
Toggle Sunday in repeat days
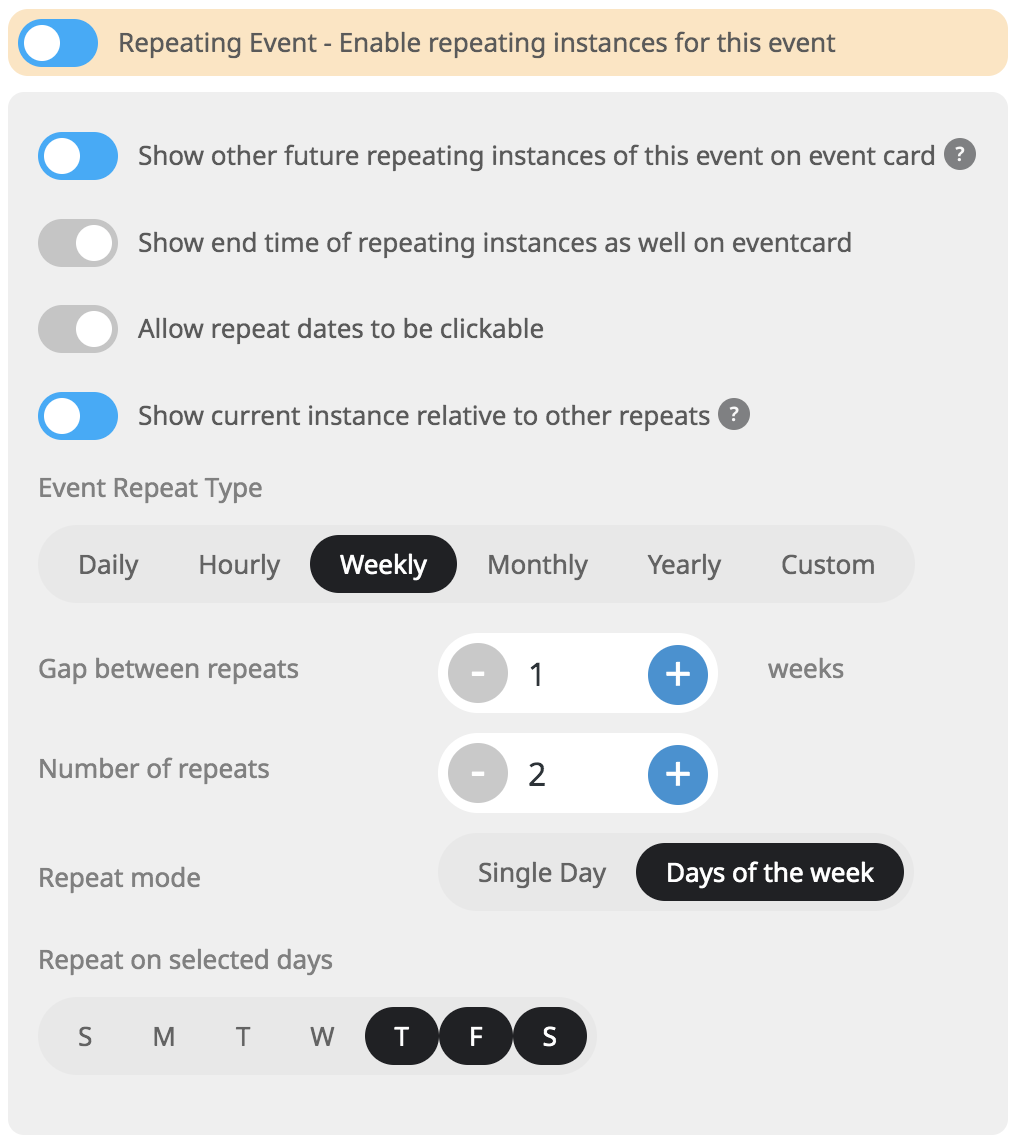(85, 1036)
